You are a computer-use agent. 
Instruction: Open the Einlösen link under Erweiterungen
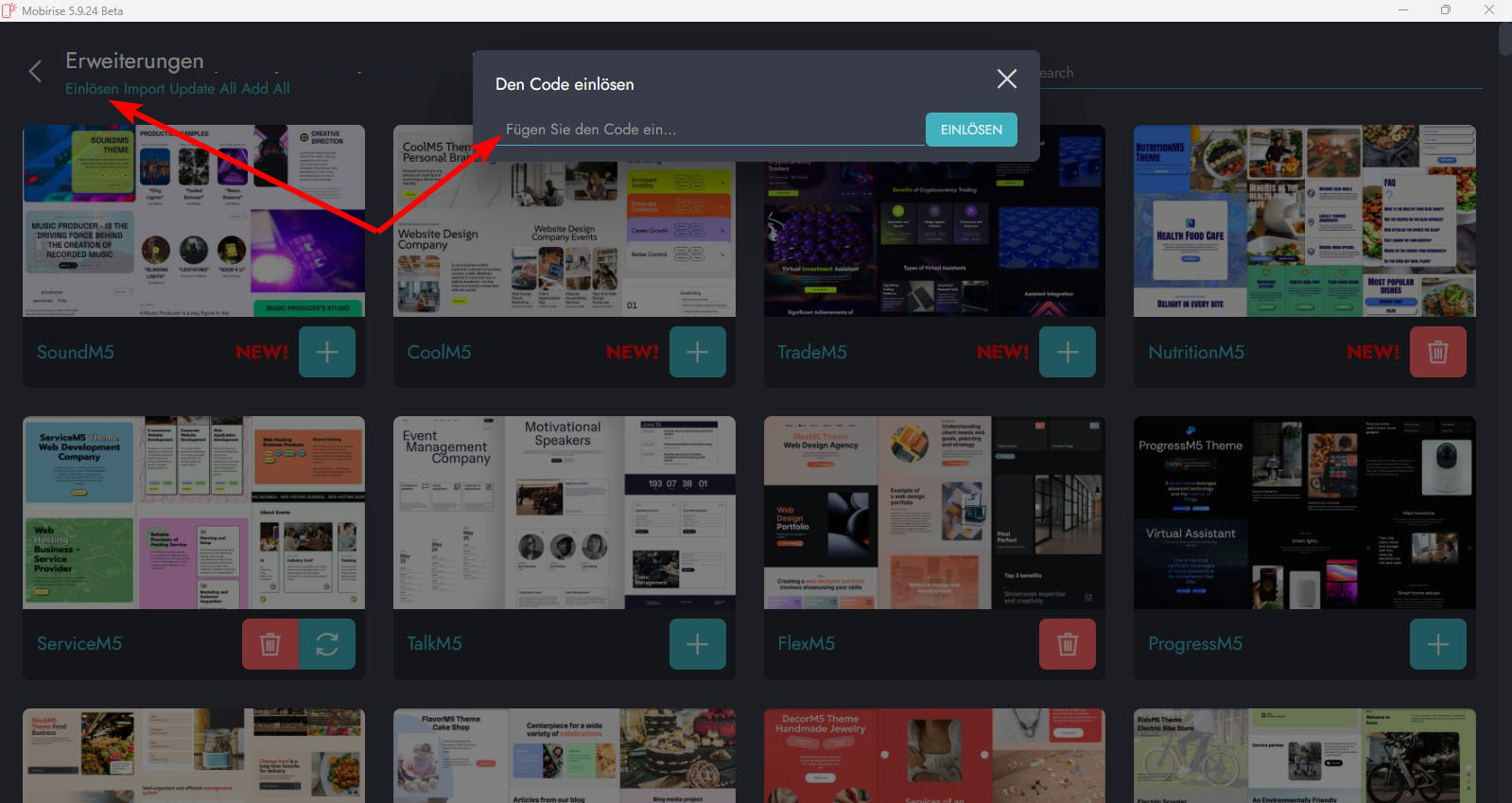tap(92, 89)
